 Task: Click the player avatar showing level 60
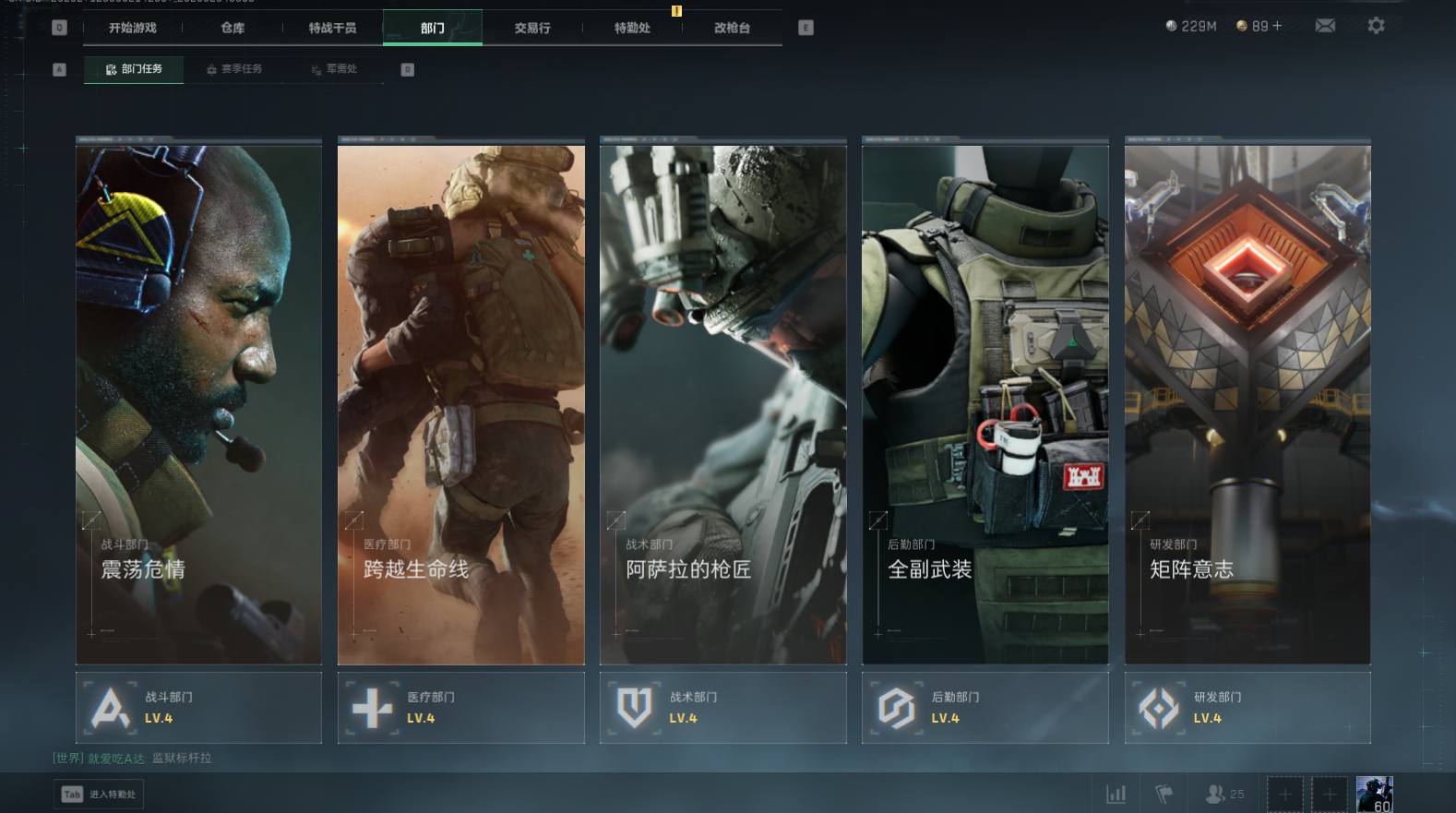1375,795
